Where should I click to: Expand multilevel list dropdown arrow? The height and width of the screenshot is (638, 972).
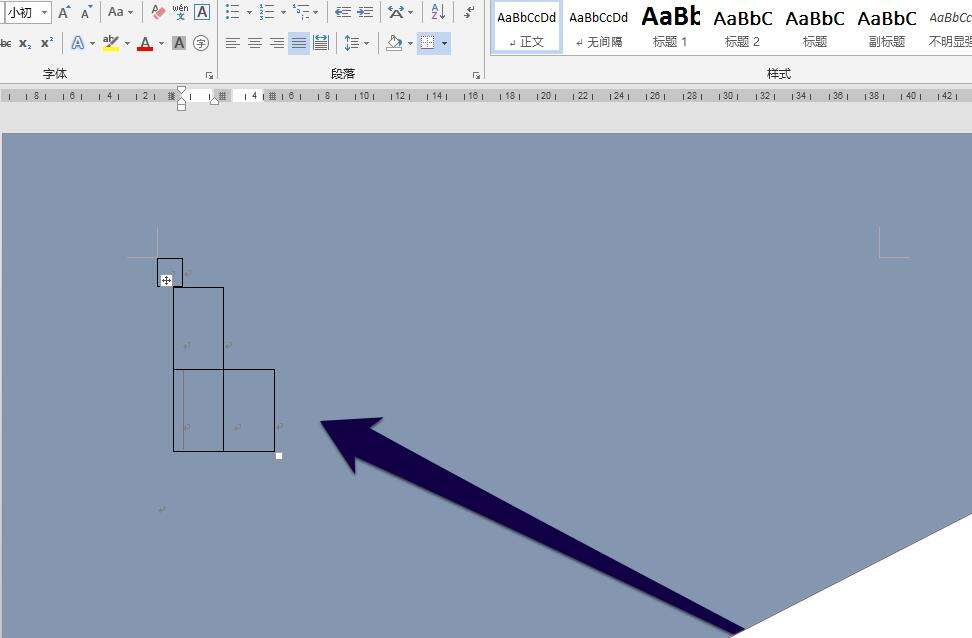tap(316, 12)
